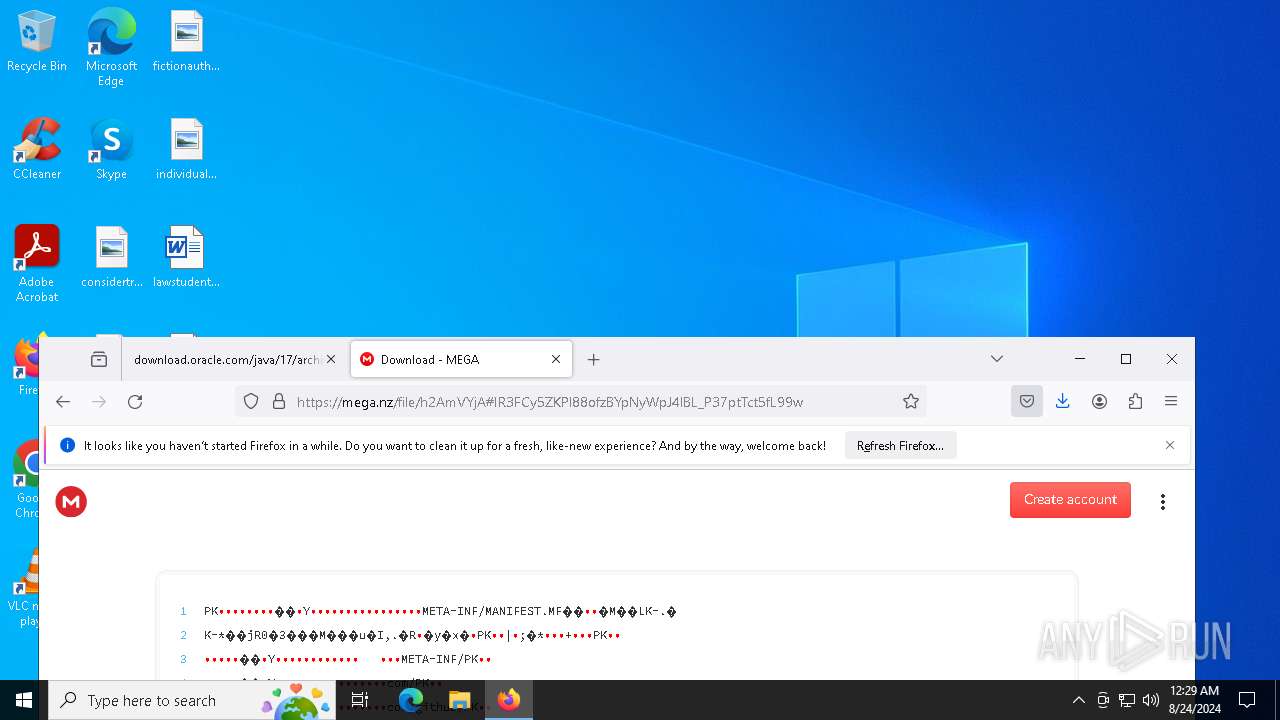This screenshot has height=720, width=1280.
Task: Open Windows Start menu
Action: [24, 700]
